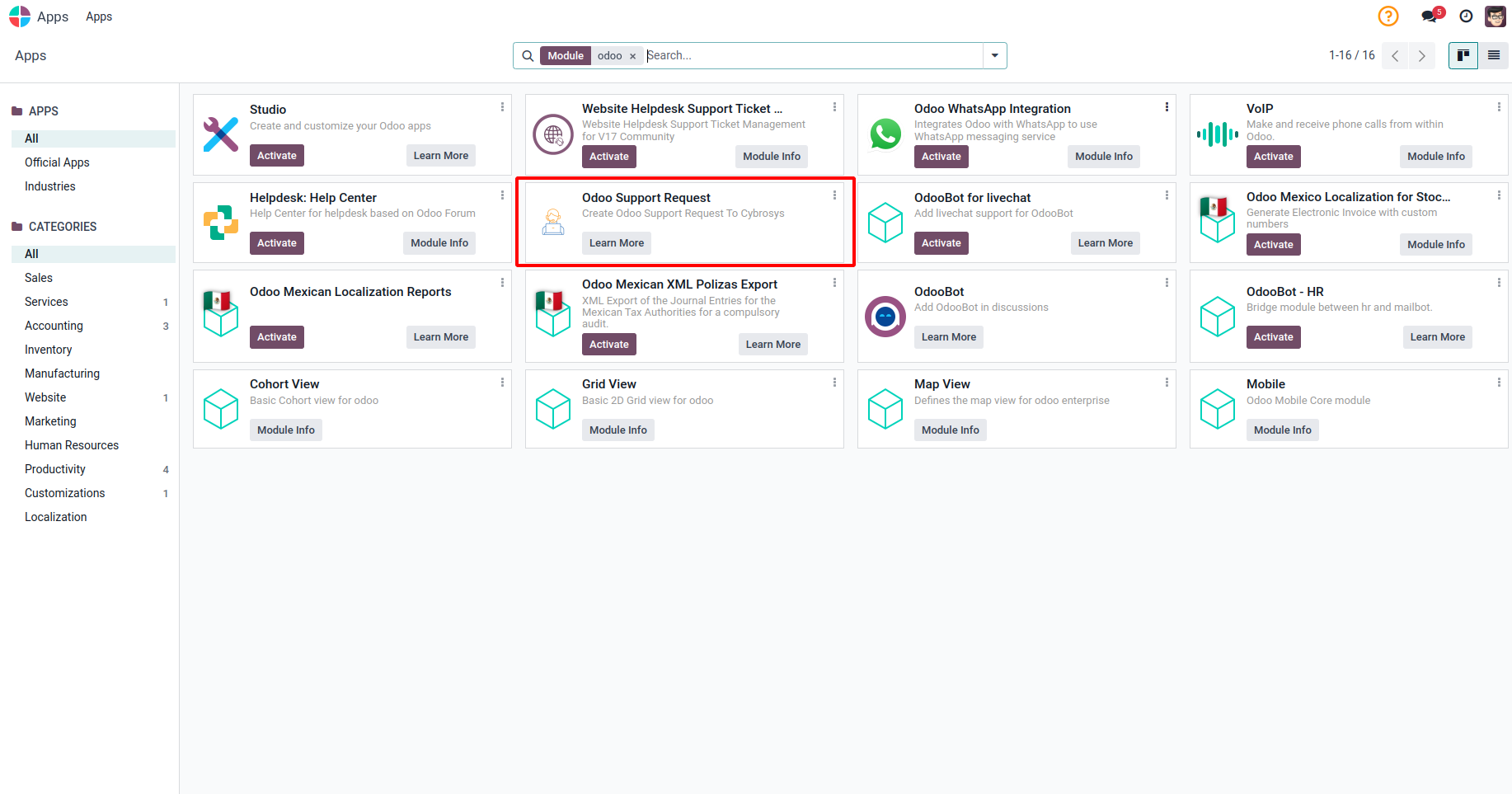Image resolution: width=1512 pixels, height=794 pixels.
Task: Open the activities clock icon
Action: coord(1466,16)
